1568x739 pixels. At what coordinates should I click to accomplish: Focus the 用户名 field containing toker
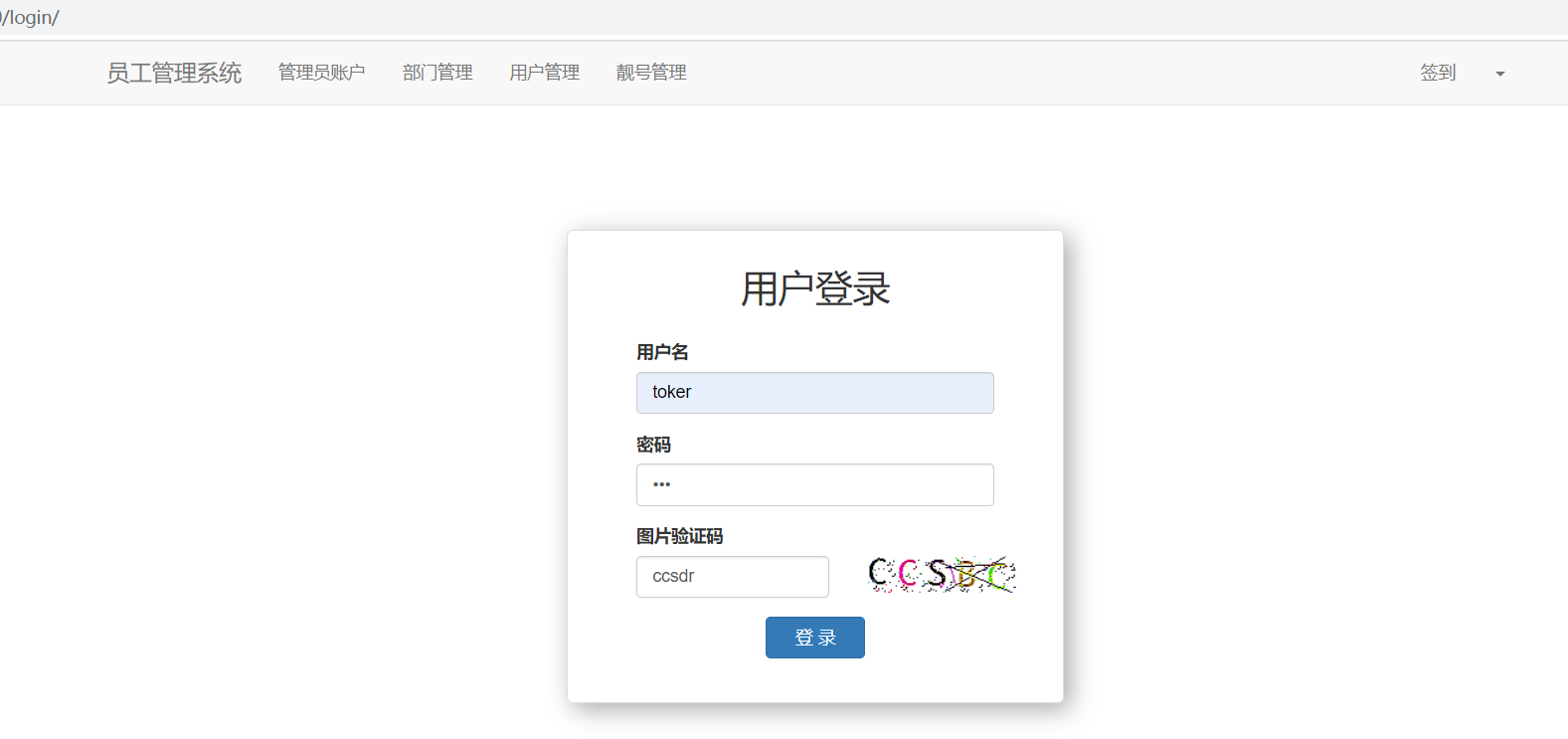pos(814,393)
